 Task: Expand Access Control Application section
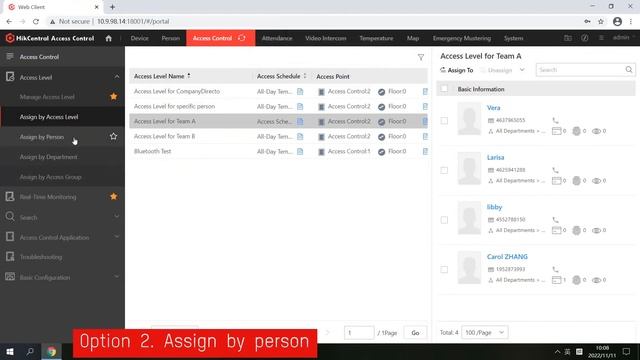pyautogui.click(x=117, y=237)
